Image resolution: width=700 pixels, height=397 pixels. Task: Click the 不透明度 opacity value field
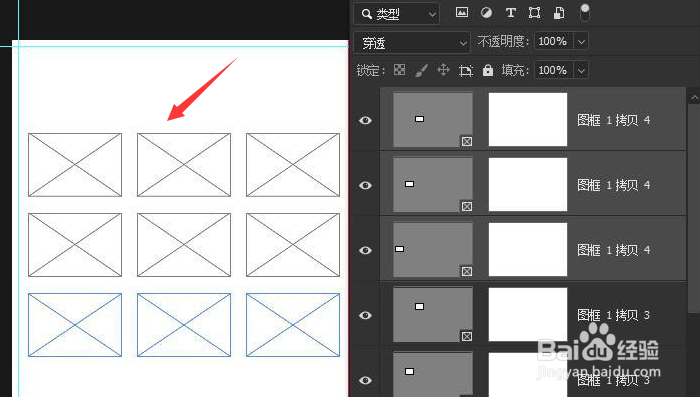553,42
